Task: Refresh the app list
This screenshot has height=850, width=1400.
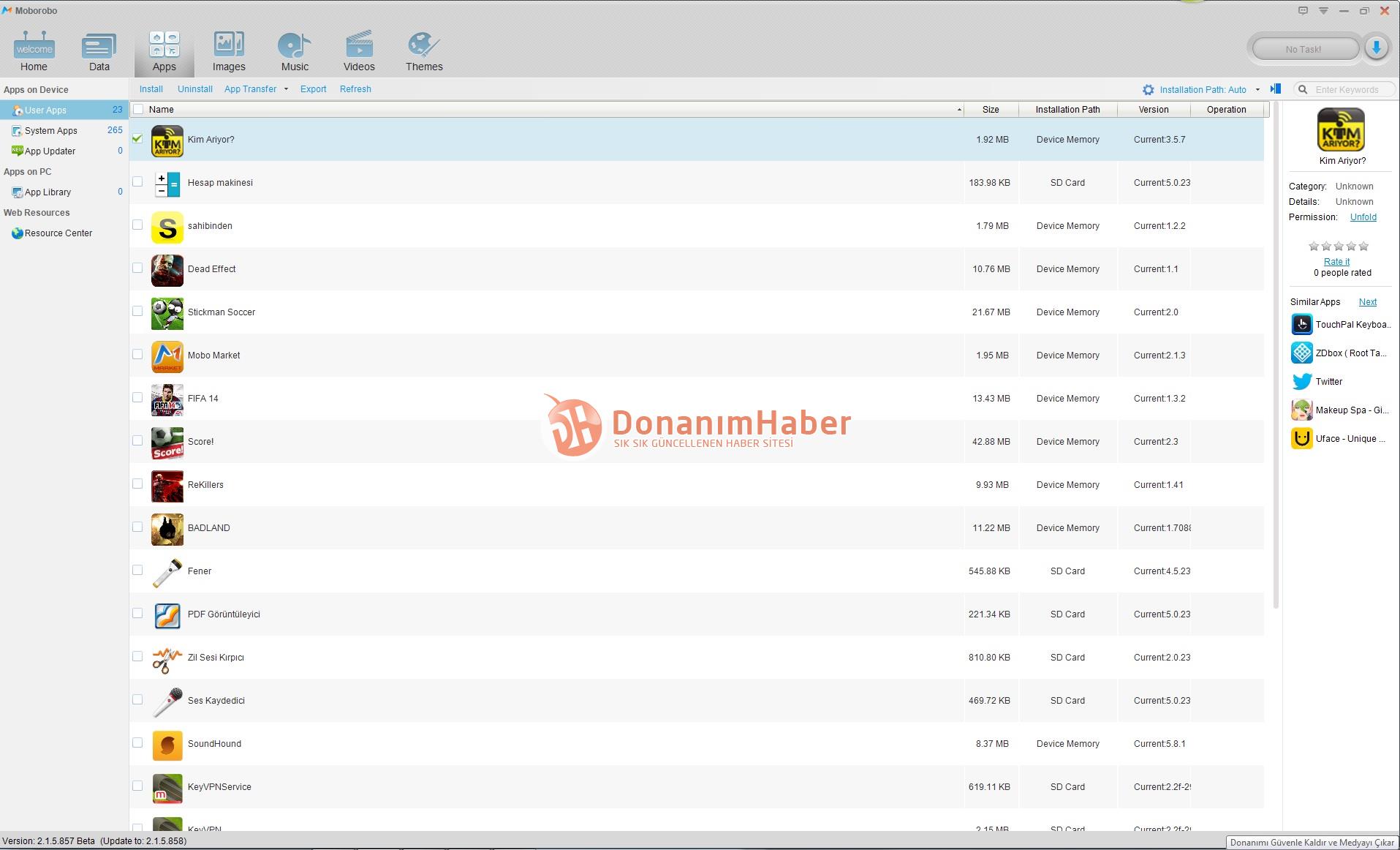Action: [x=355, y=89]
